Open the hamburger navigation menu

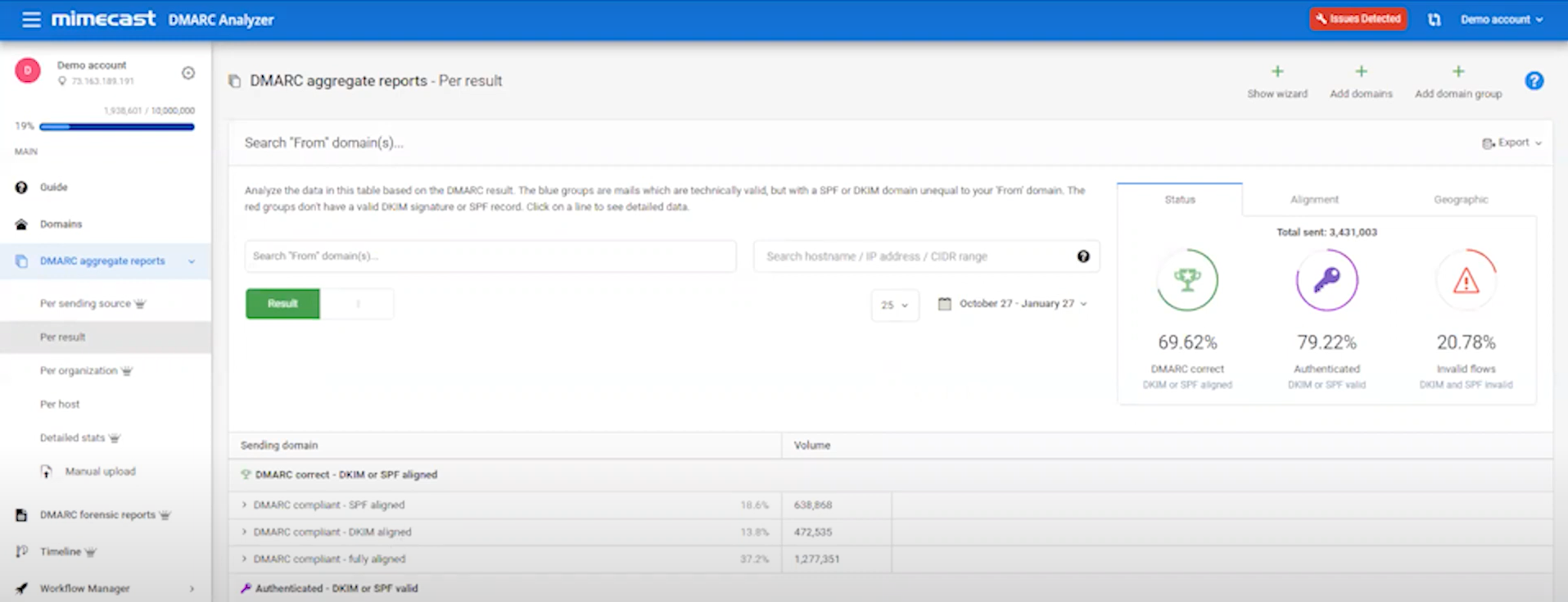(31, 19)
